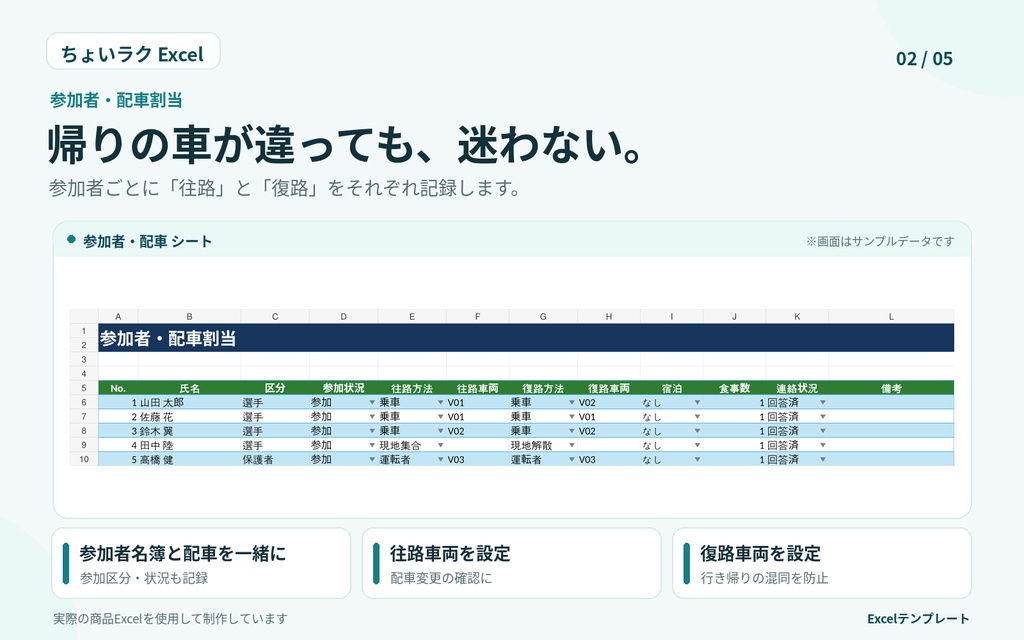Select column A header

coord(118,317)
